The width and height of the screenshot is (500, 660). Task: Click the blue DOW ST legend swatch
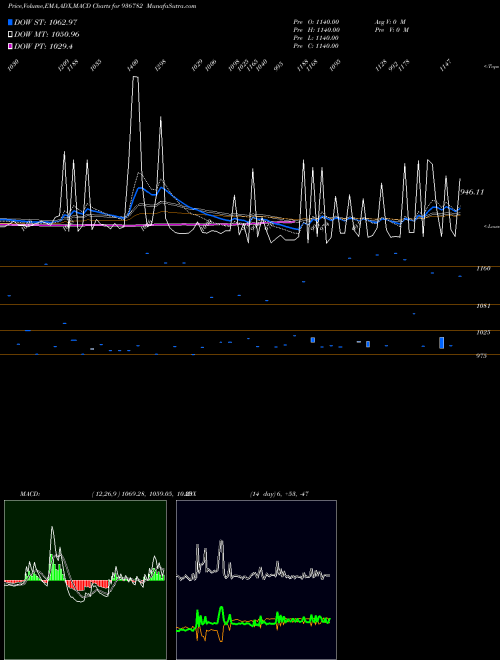click(x=10, y=22)
